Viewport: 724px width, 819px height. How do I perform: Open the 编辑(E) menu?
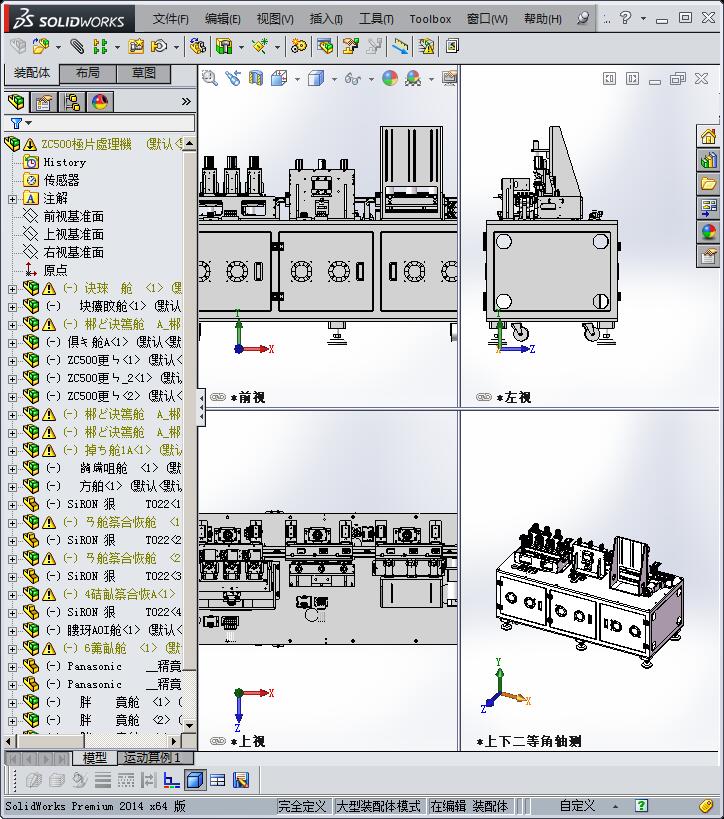point(223,19)
